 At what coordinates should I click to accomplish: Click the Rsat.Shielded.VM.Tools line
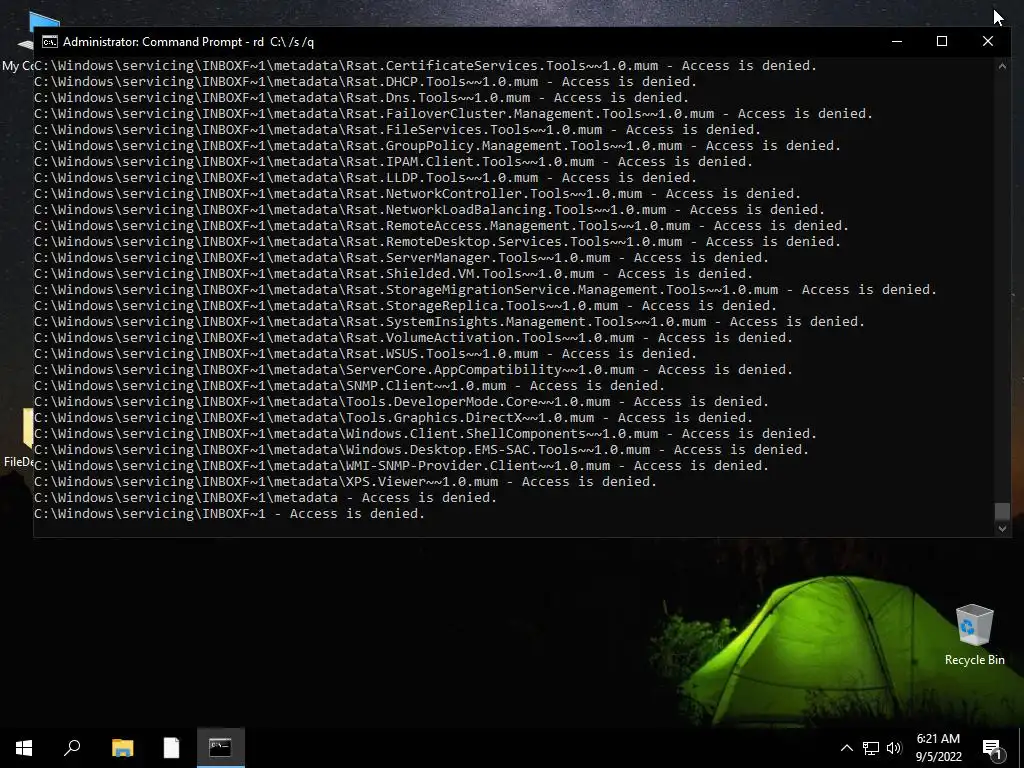point(394,274)
